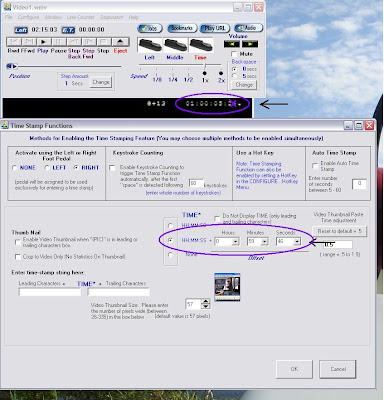Enable Auto Time Stamp checkbox
This screenshot has height=400, width=384.
[315, 166]
